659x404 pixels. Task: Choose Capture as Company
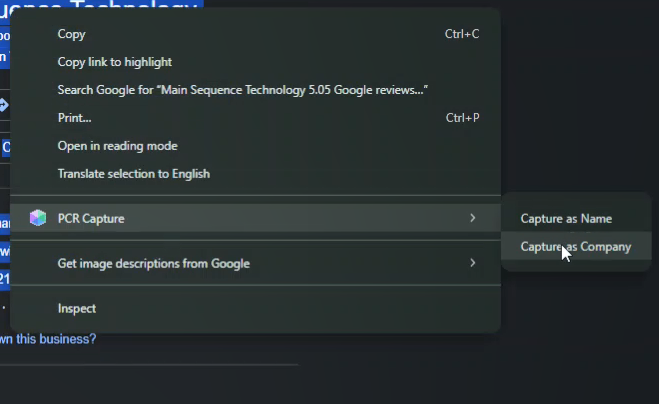pyautogui.click(x=576, y=246)
